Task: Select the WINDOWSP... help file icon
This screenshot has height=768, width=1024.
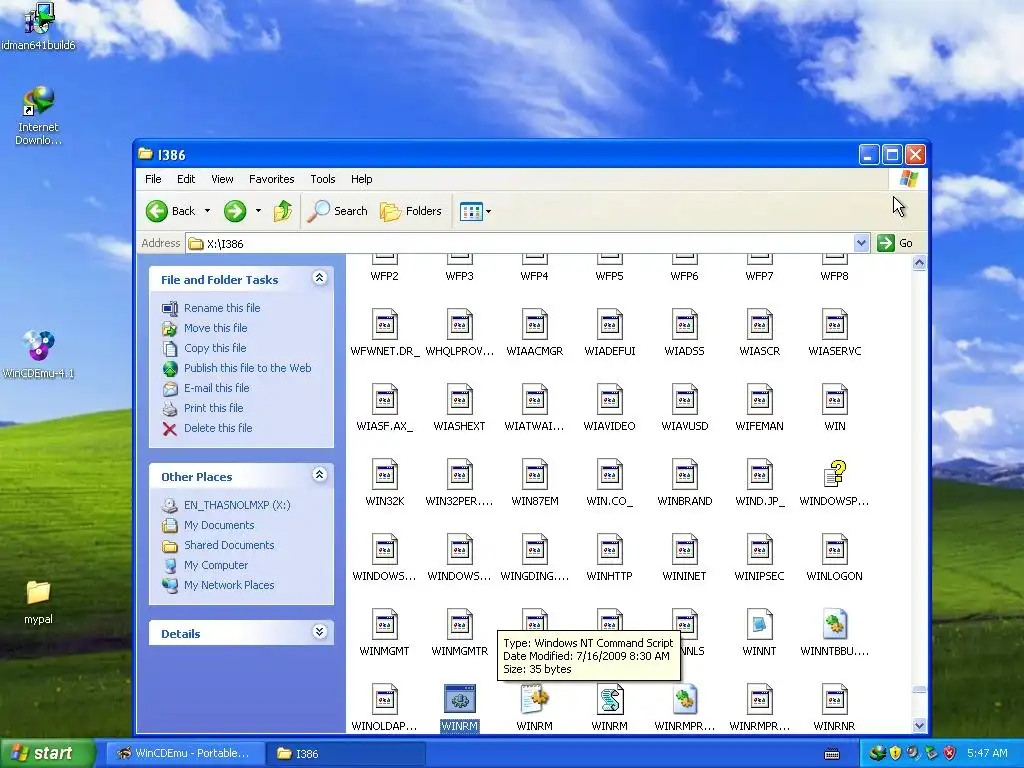Action: (x=835, y=475)
